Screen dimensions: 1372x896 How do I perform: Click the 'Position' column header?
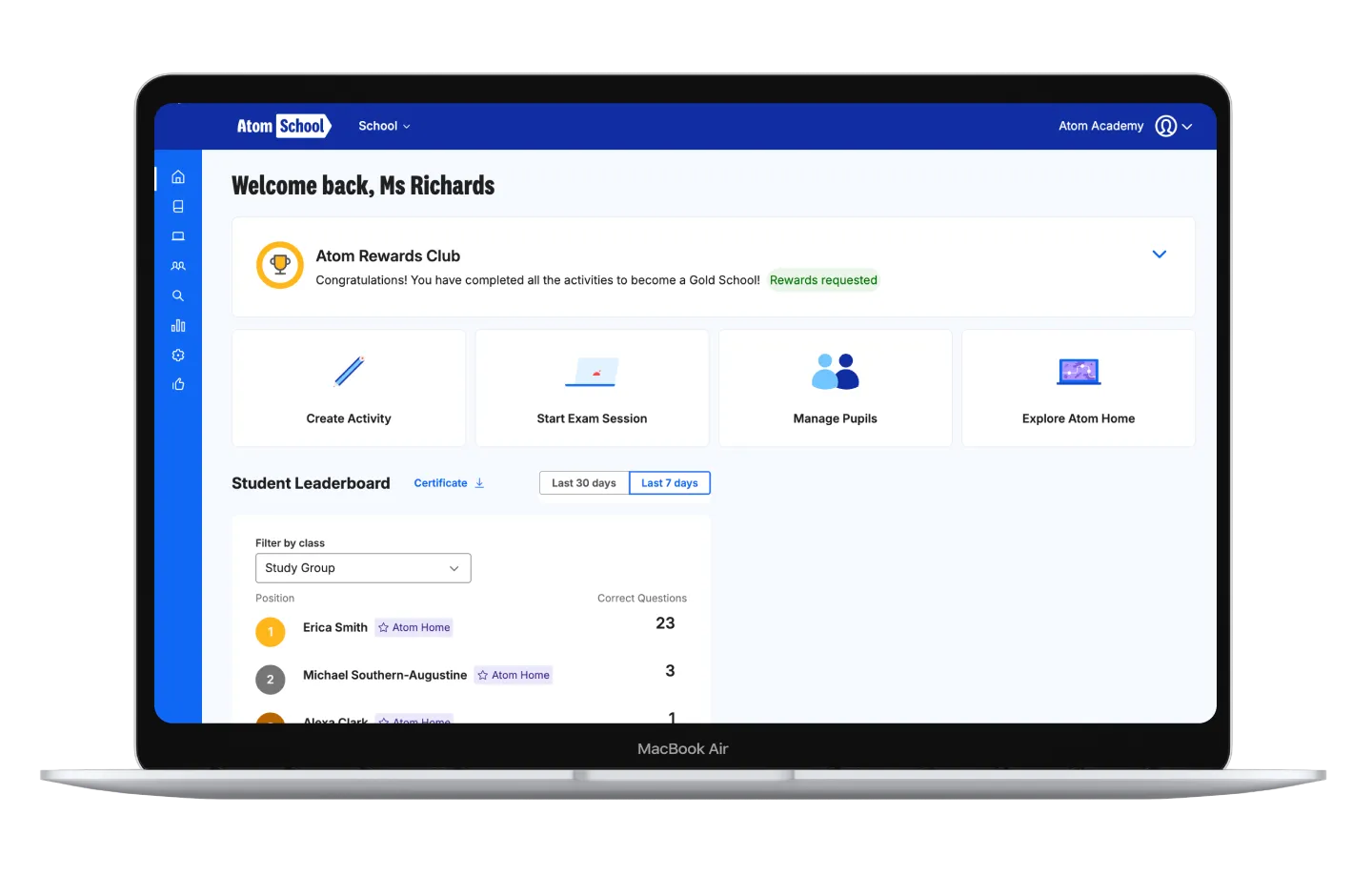coord(275,599)
